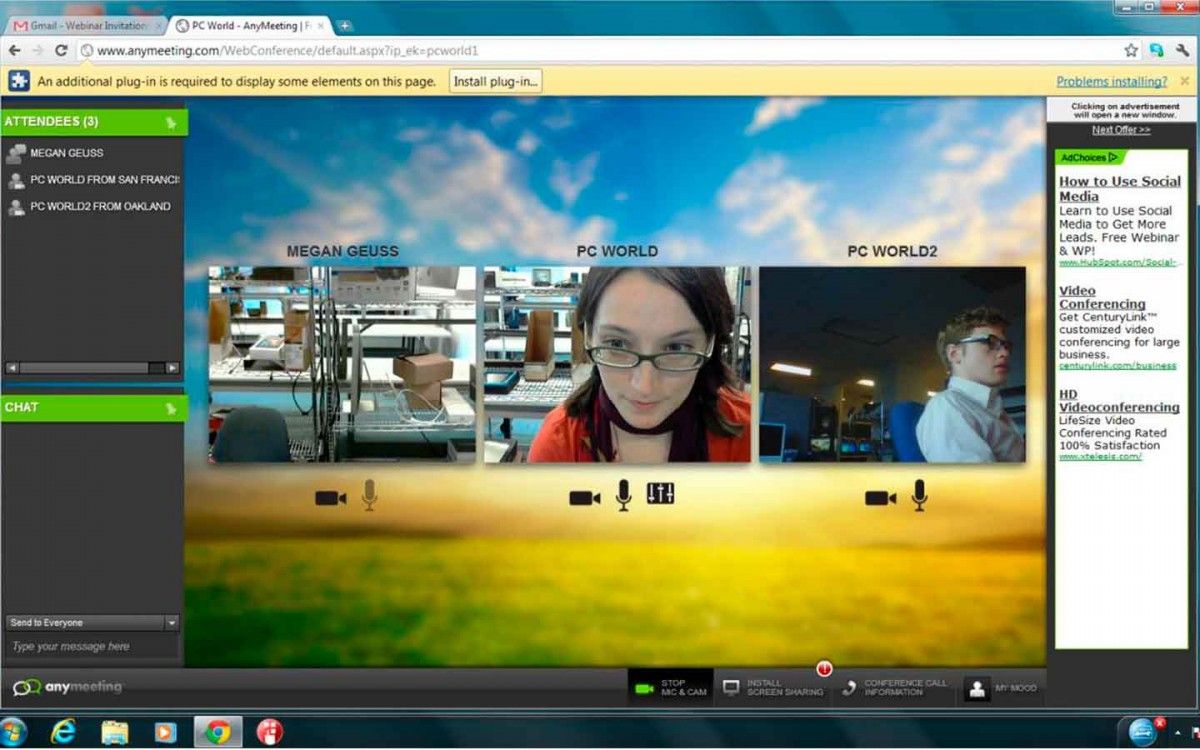
Task: Toggle Megan Geuss camera icon
Action: [330, 497]
